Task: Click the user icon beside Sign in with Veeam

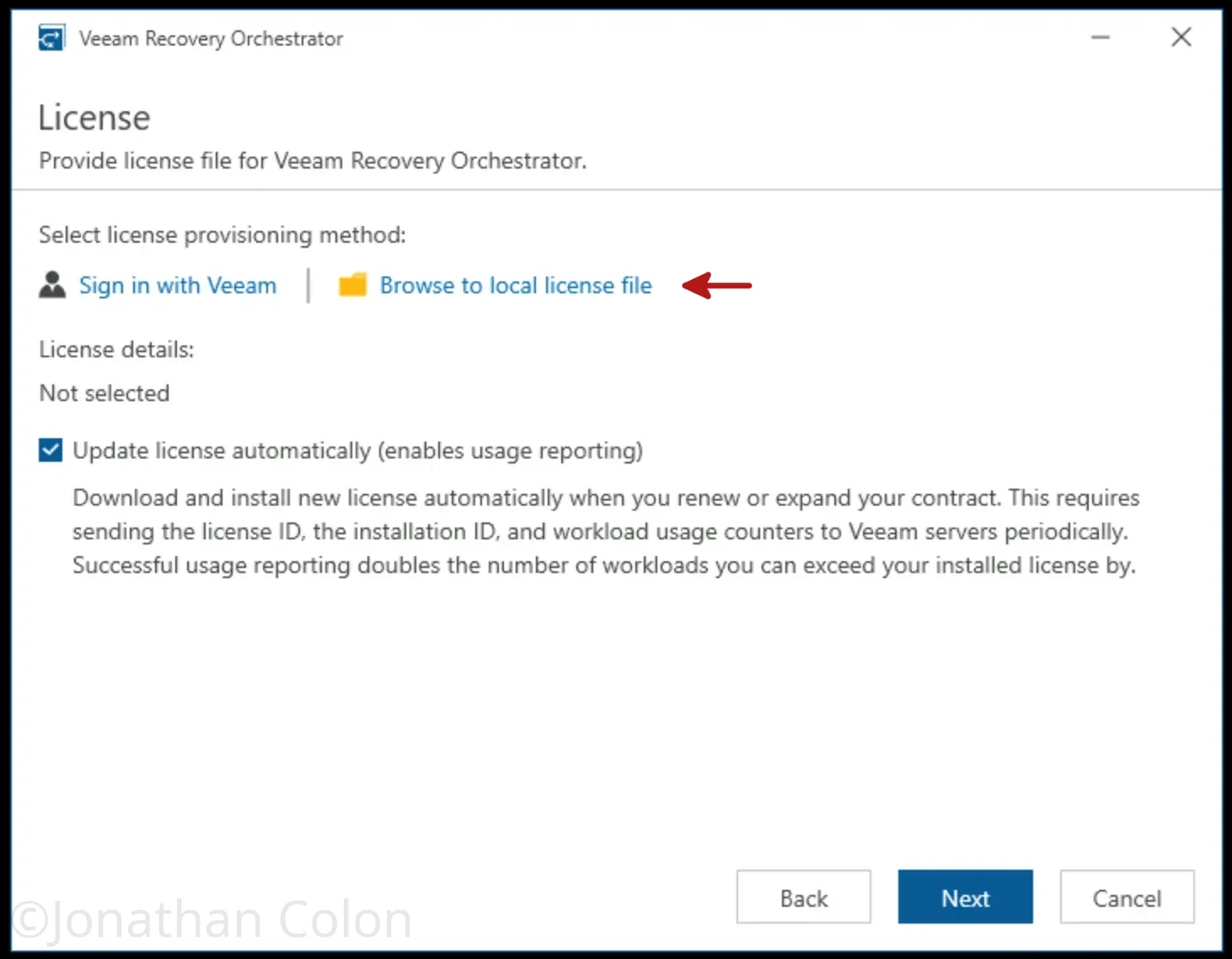Action: coord(52,285)
